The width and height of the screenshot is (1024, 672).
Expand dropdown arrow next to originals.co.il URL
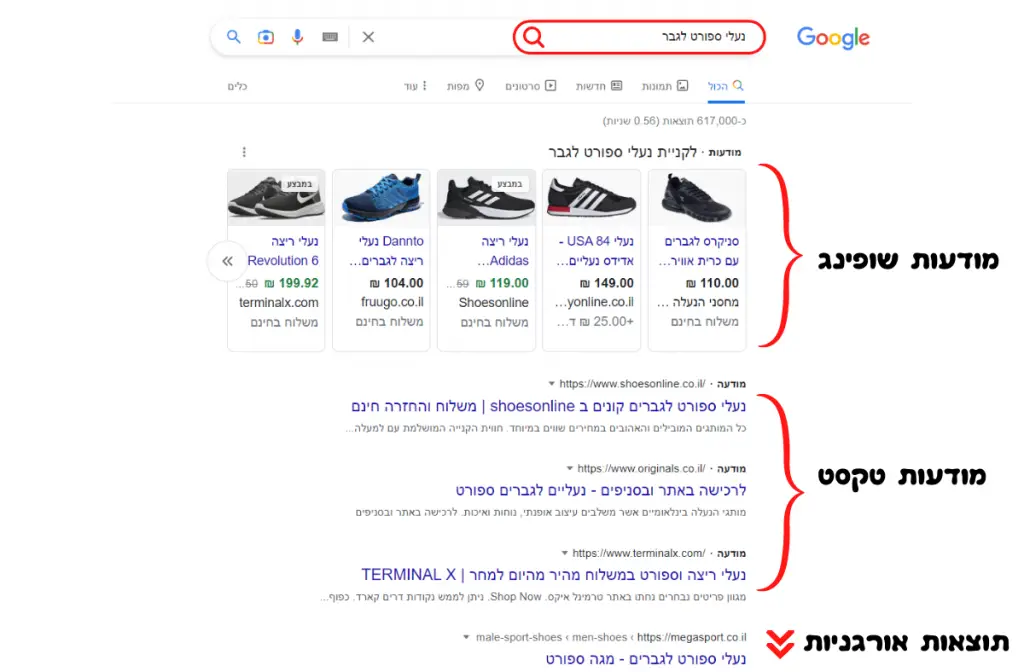(569, 469)
